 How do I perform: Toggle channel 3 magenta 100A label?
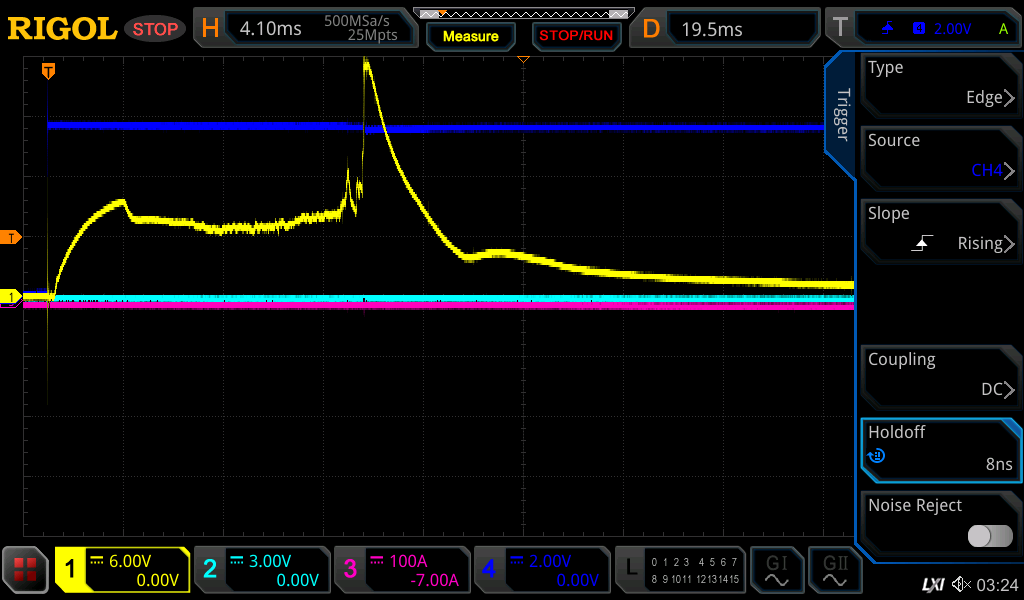coord(400,571)
